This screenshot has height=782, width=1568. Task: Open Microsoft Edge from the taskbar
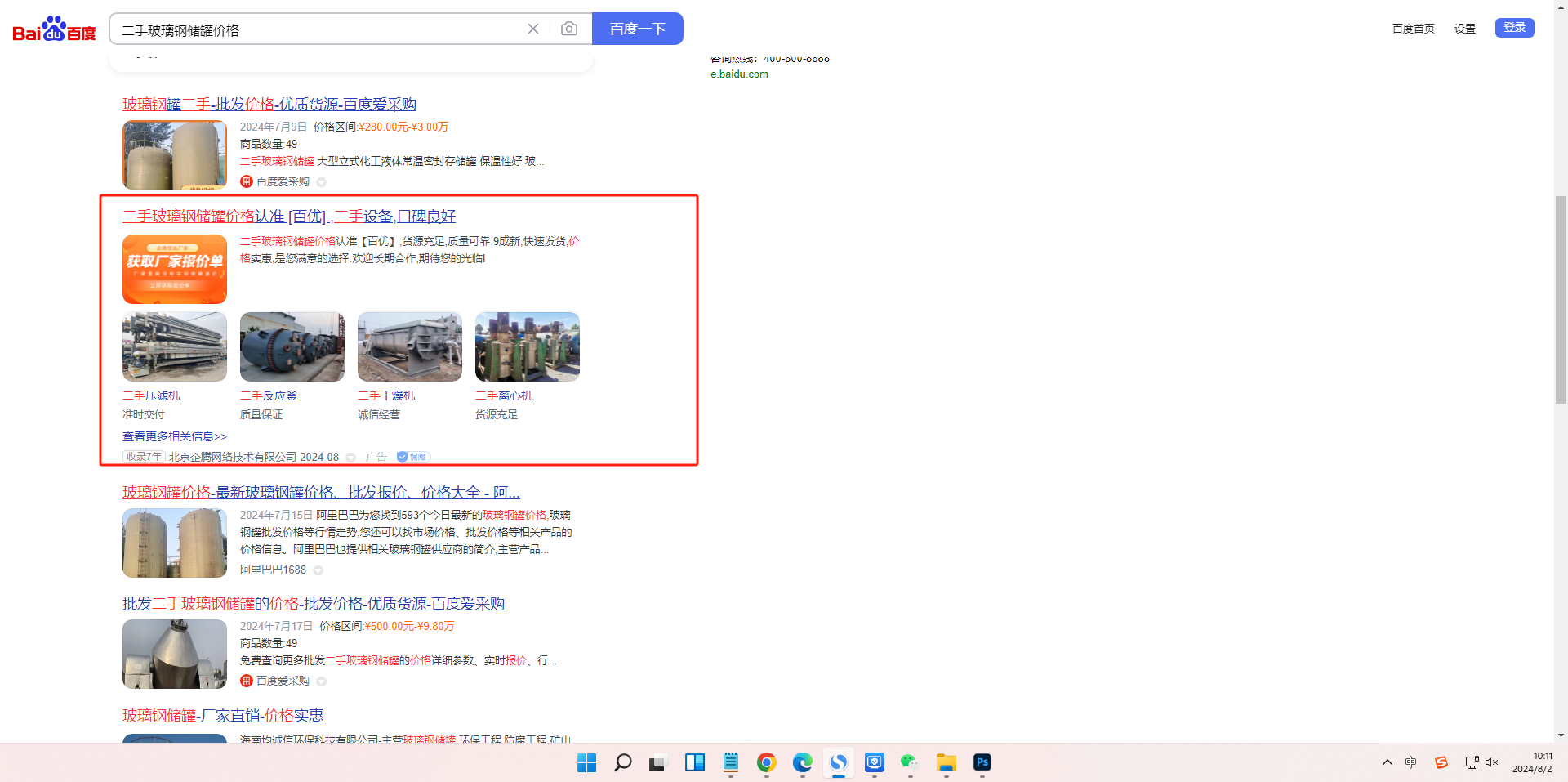[803, 762]
